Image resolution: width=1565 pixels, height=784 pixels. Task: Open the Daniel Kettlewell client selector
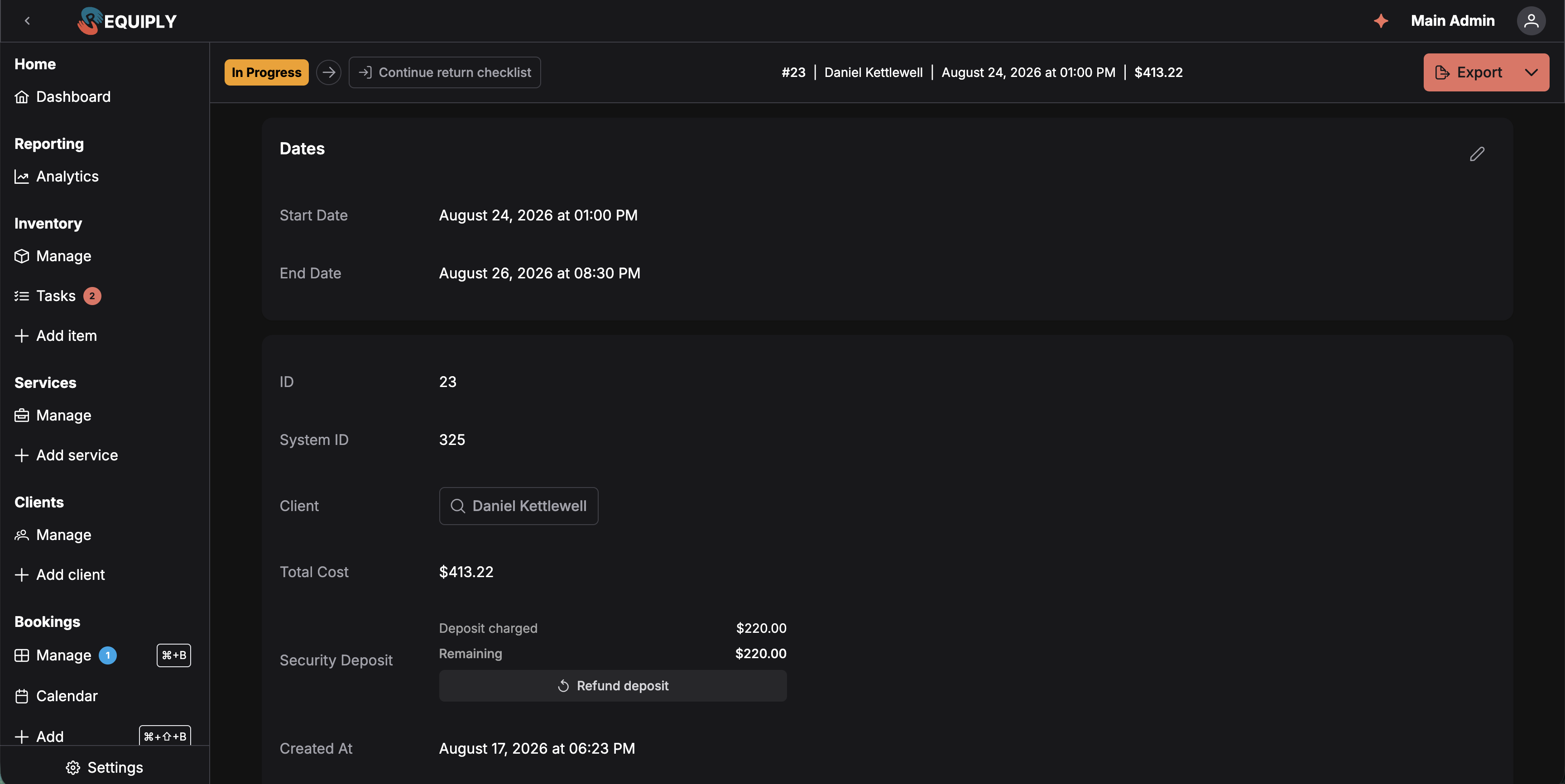pos(518,506)
